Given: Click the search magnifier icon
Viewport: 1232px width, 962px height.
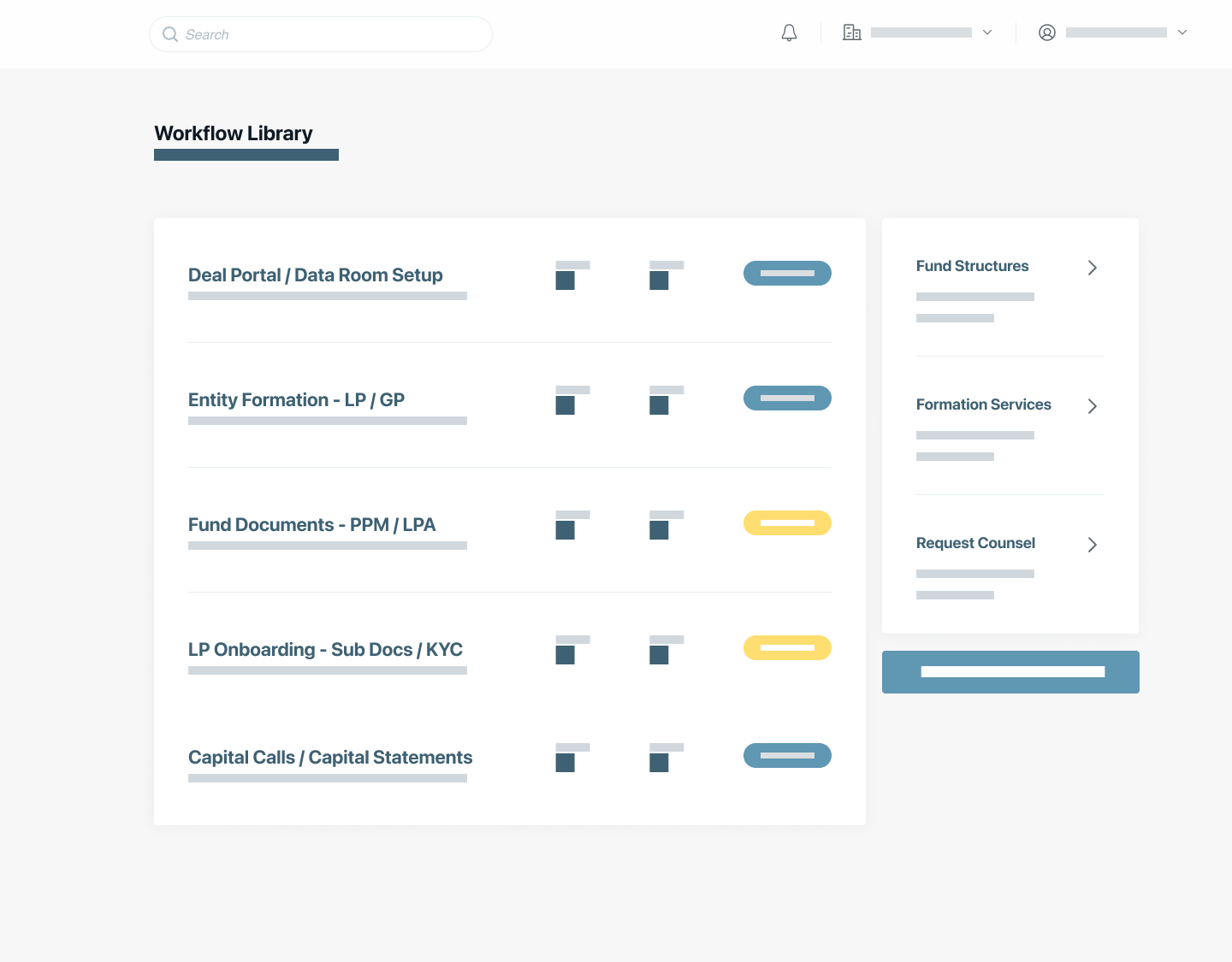Looking at the screenshot, I should coord(170,34).
